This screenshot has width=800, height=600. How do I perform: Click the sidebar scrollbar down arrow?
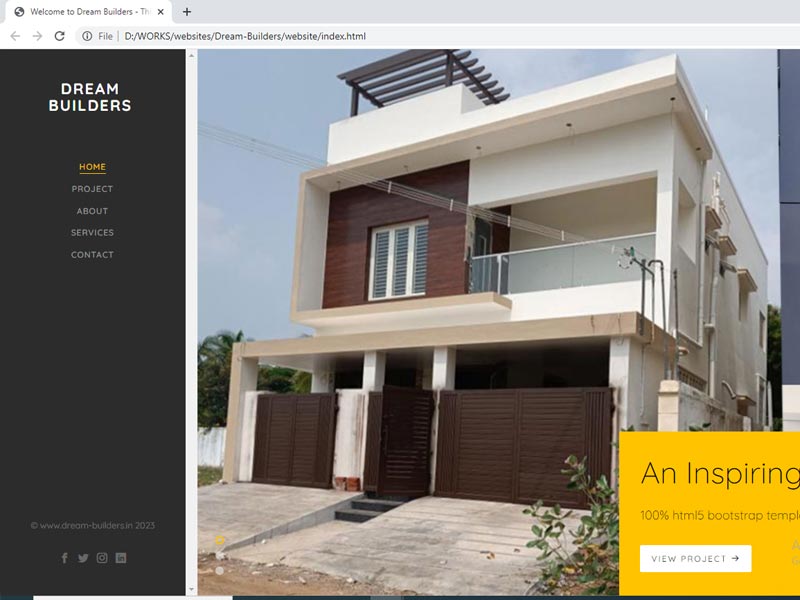(x=191, y=590)
